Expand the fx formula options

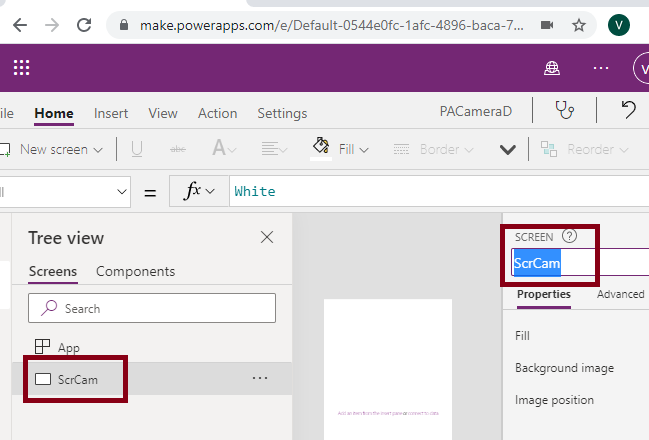[199, 191]
